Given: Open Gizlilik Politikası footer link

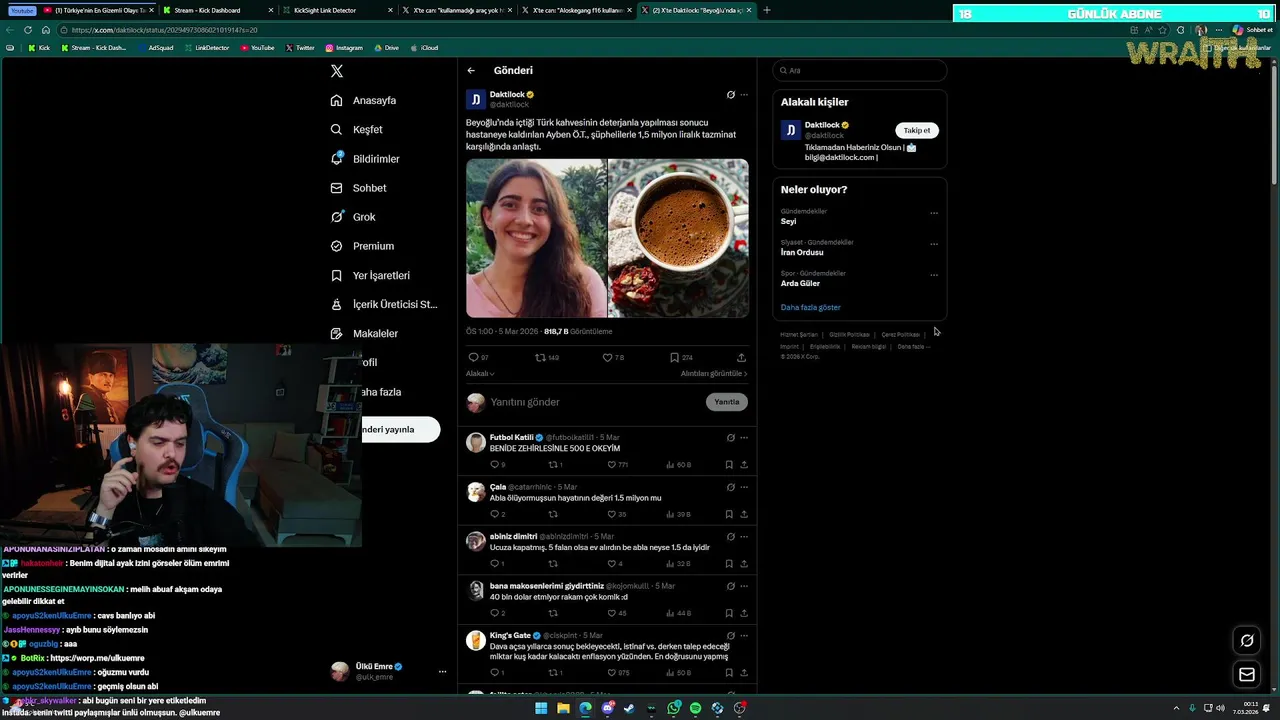Looking at the screenshot, I should point(849,334).
